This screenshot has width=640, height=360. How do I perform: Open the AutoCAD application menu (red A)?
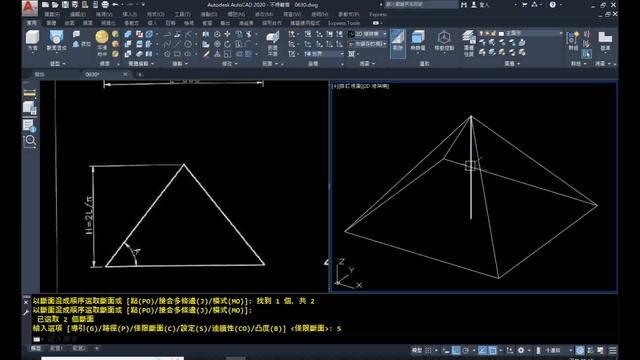[29, 7]
